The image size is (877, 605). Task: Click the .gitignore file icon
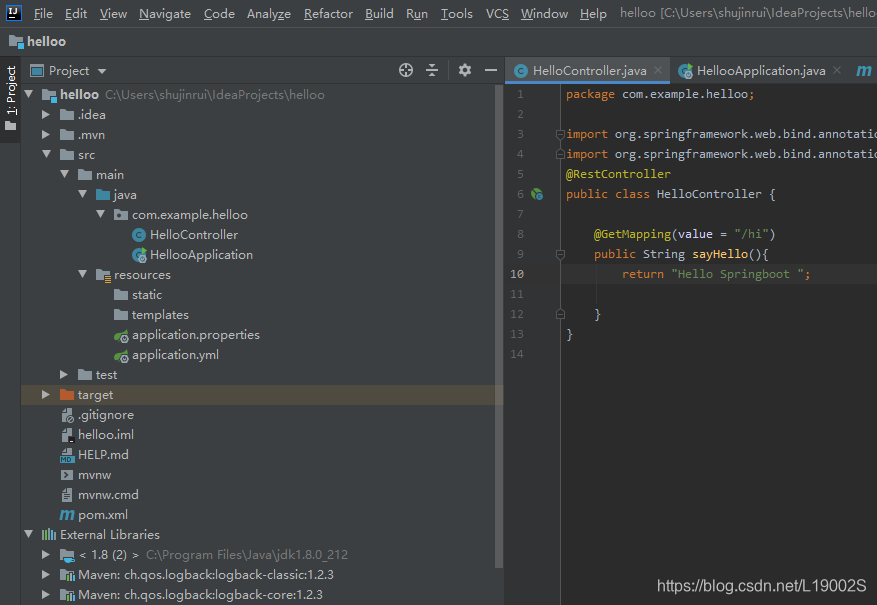pos(67,415)
